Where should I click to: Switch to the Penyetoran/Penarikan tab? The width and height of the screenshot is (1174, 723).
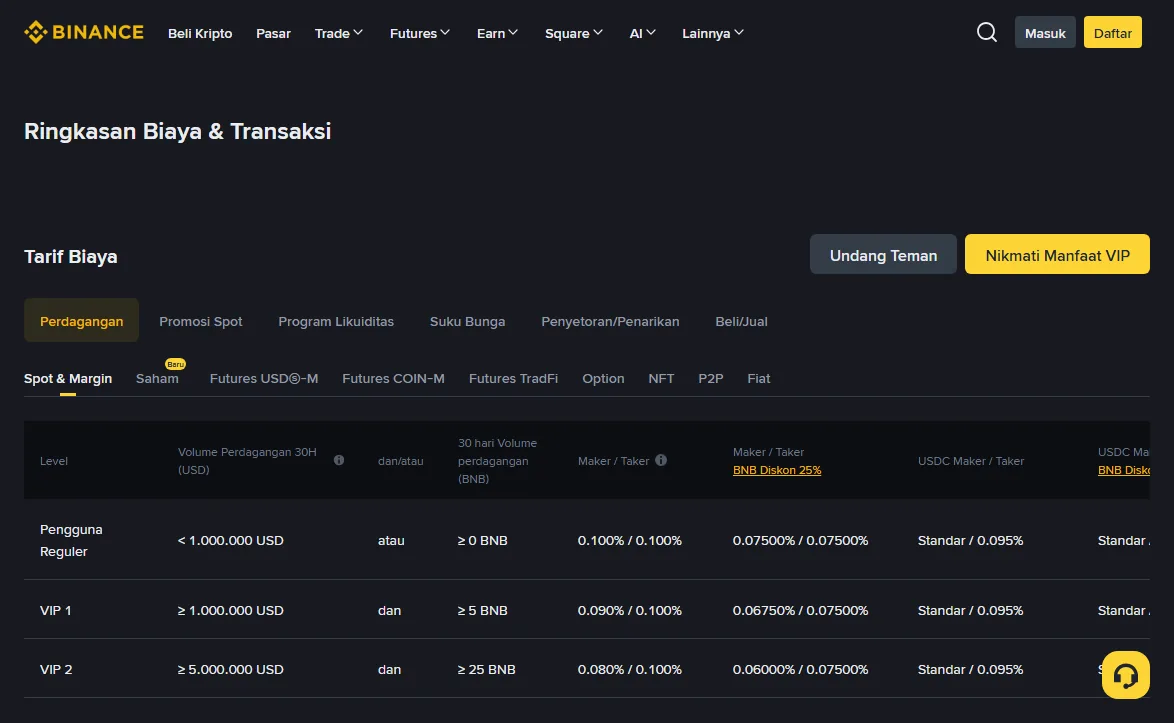[610, 321]
